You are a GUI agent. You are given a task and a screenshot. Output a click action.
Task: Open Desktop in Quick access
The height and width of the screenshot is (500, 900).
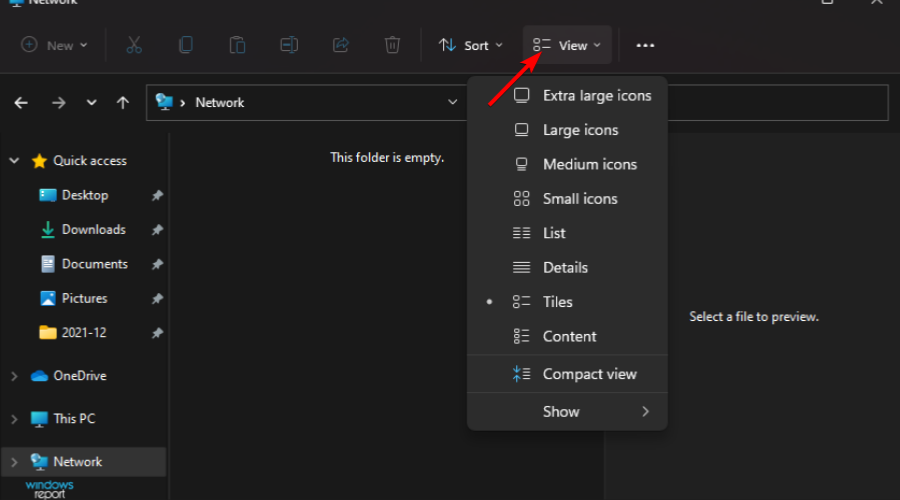pyautogui.click(x=85, y=195)
